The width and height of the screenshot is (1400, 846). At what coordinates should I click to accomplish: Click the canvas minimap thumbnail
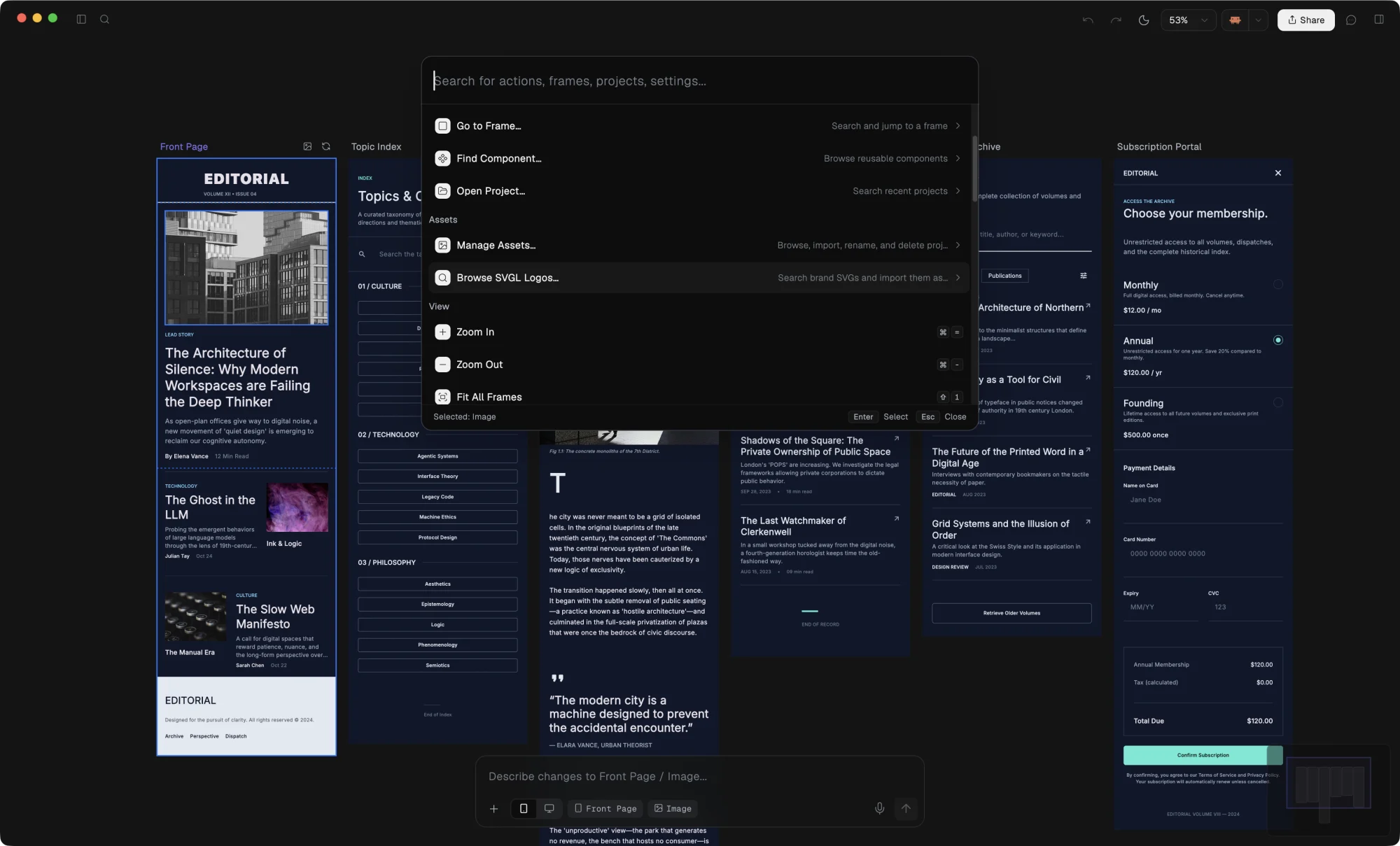click(1329, 789)
